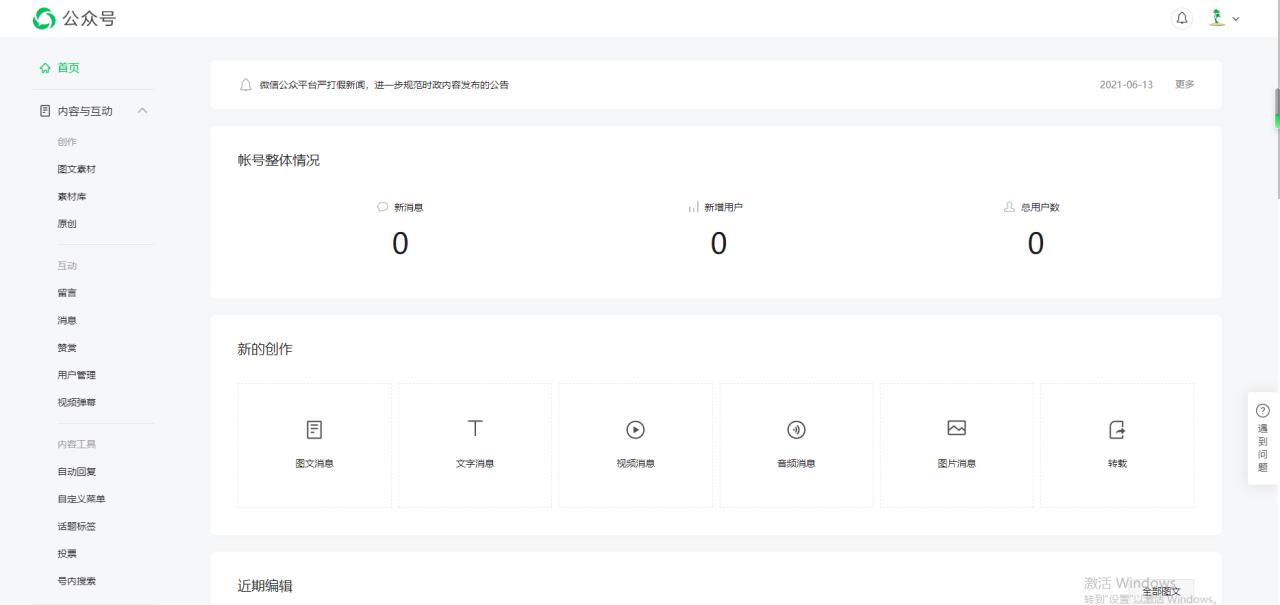Image resolution: width=1280 pixels, height=605 pixels.
Task: Choose the 音频消息 audio icon
Action: click(x=796, y=429)
